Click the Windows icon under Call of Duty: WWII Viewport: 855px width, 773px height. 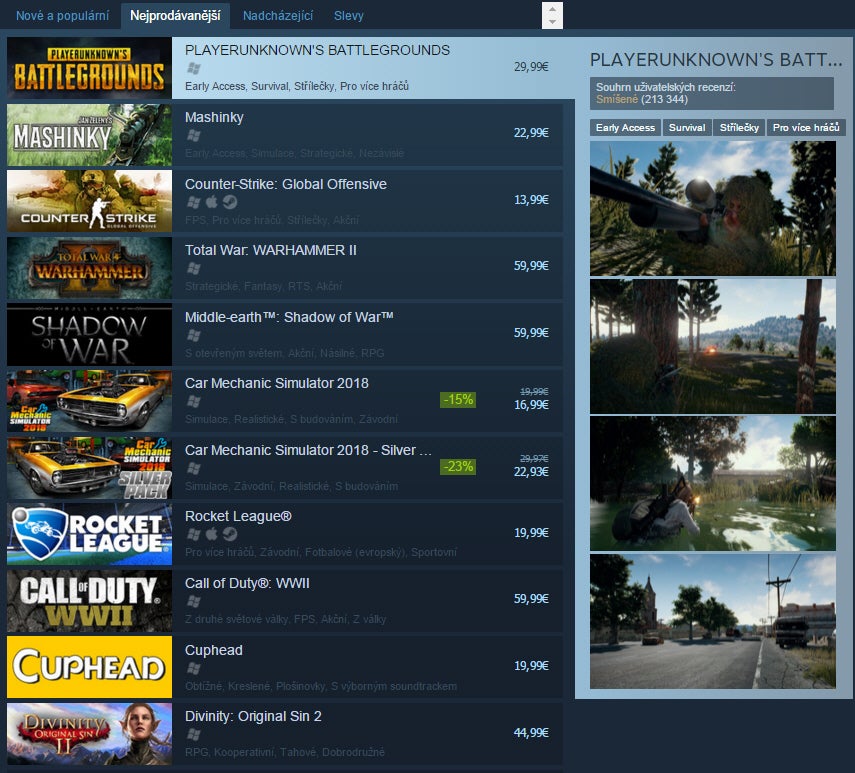(194, 601)
